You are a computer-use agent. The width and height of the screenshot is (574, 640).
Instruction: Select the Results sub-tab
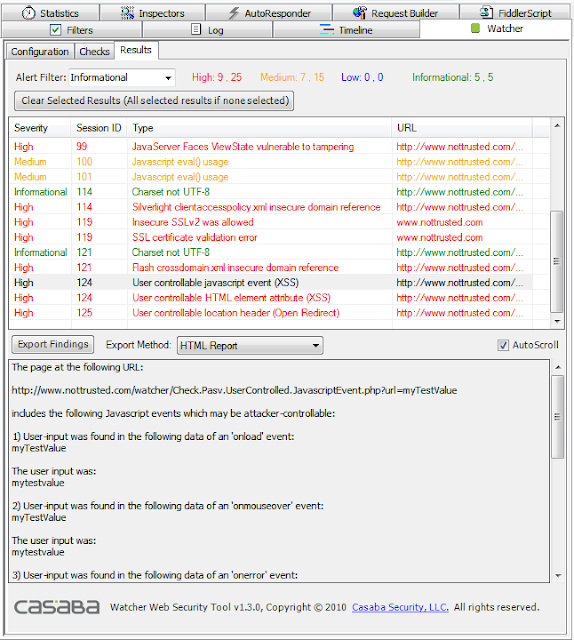pos(136,50)
